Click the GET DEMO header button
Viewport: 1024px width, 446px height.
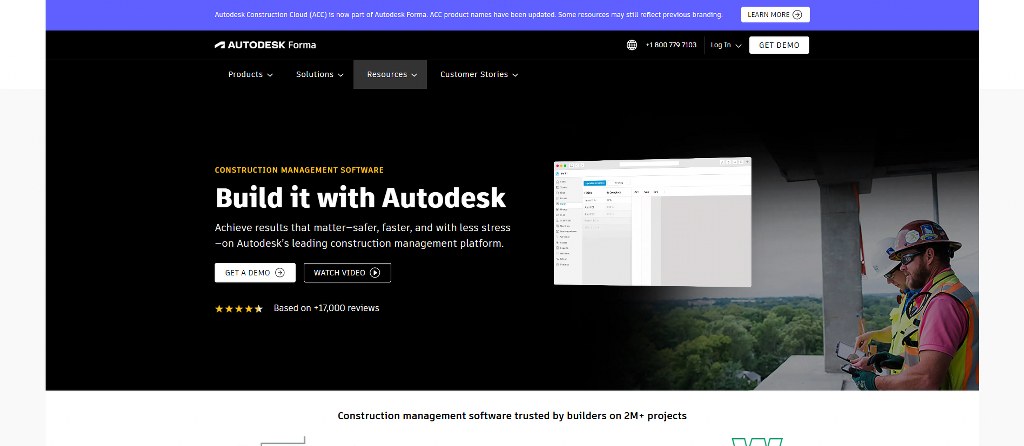[x=778, y=45]
